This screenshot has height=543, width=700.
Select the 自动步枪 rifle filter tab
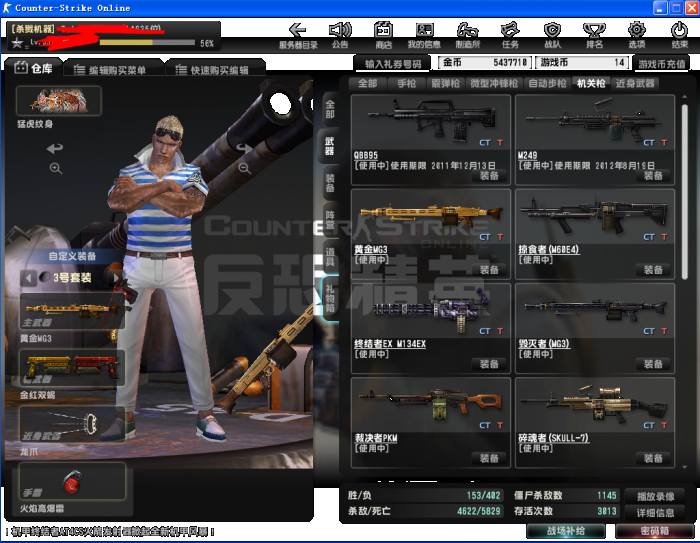tap(547, 84)
